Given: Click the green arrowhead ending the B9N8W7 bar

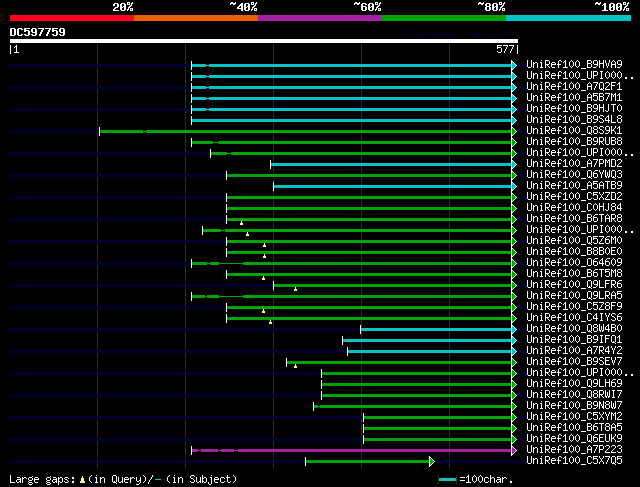Looking at the screenshot, I should (x=514, y=407).
